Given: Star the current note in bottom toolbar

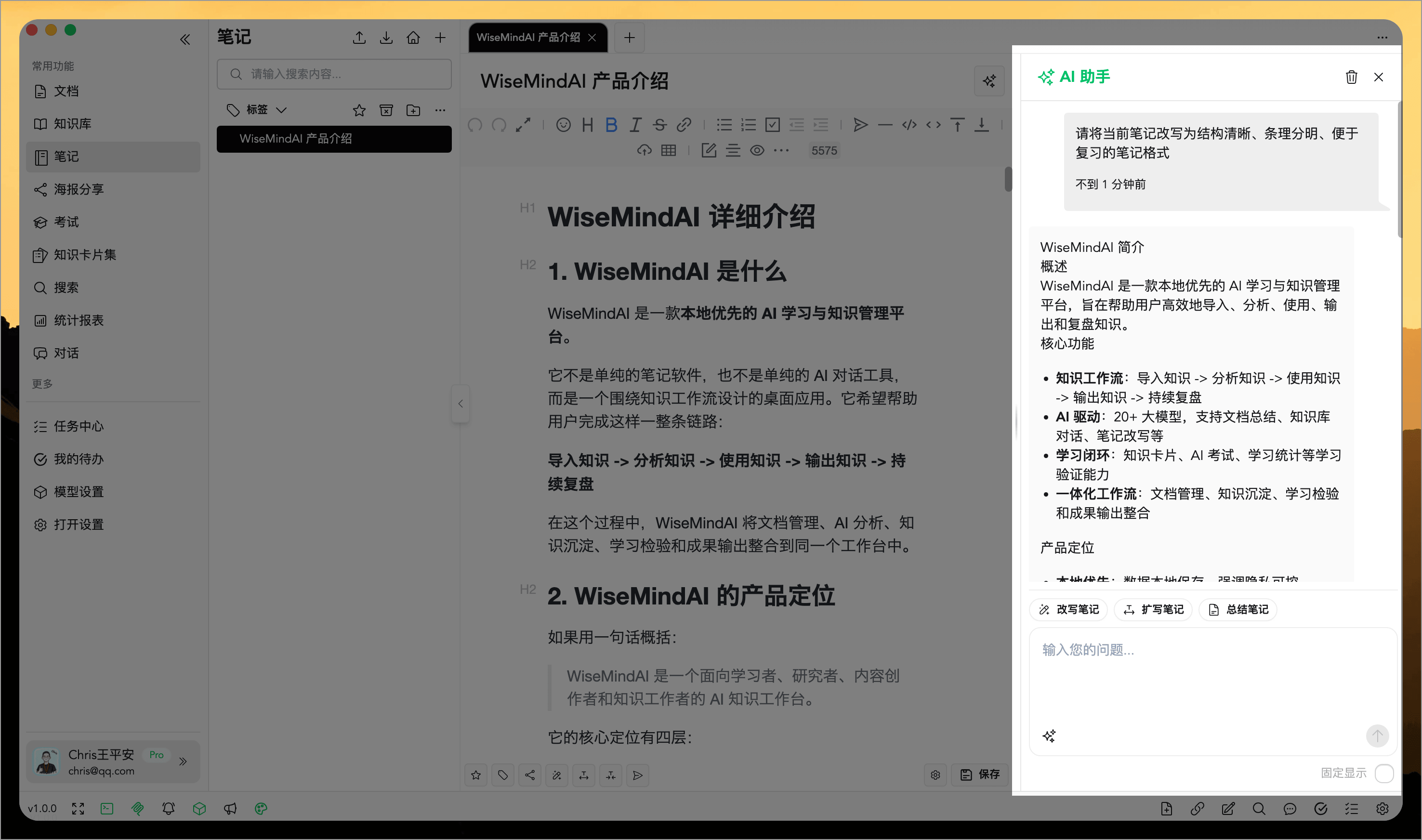Looking at the screenshot, I should (x=476, y=775).
